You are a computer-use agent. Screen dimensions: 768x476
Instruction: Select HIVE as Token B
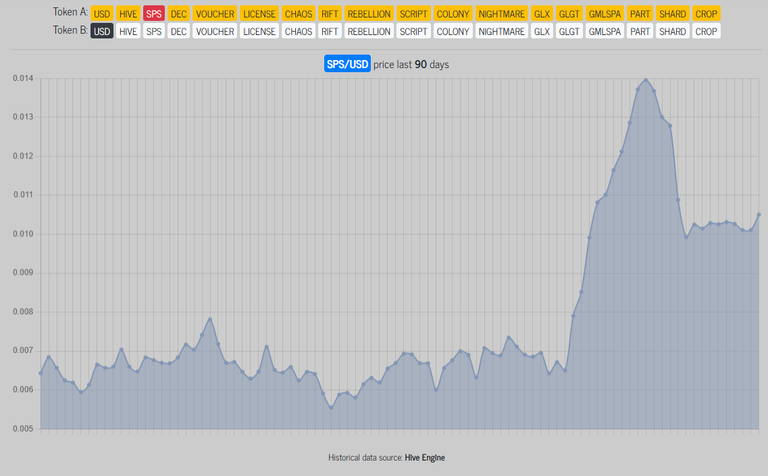point(128,31)
